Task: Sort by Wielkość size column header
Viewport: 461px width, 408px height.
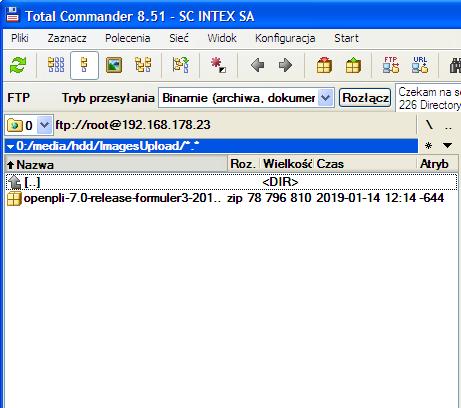Action: tap(287, 164)
